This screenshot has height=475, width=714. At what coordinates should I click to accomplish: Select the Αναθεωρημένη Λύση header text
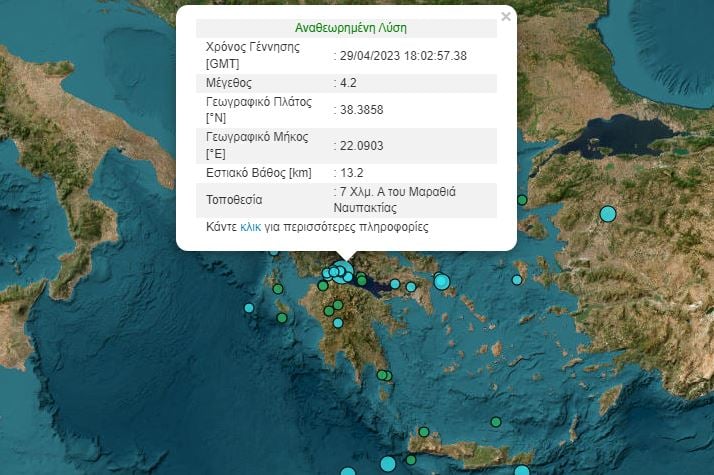point(351,28)
